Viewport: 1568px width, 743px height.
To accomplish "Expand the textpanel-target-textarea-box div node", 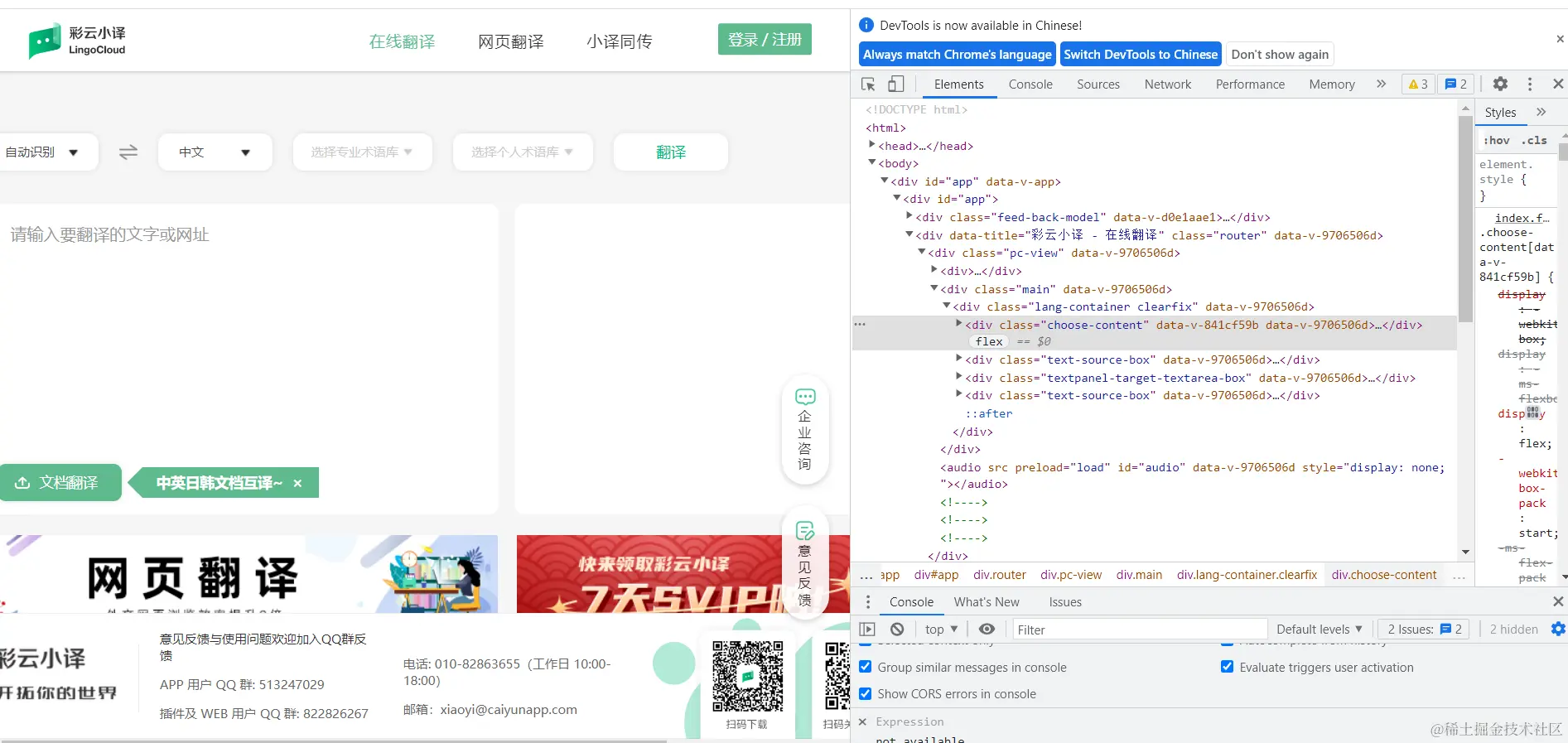I will point(959,377).
